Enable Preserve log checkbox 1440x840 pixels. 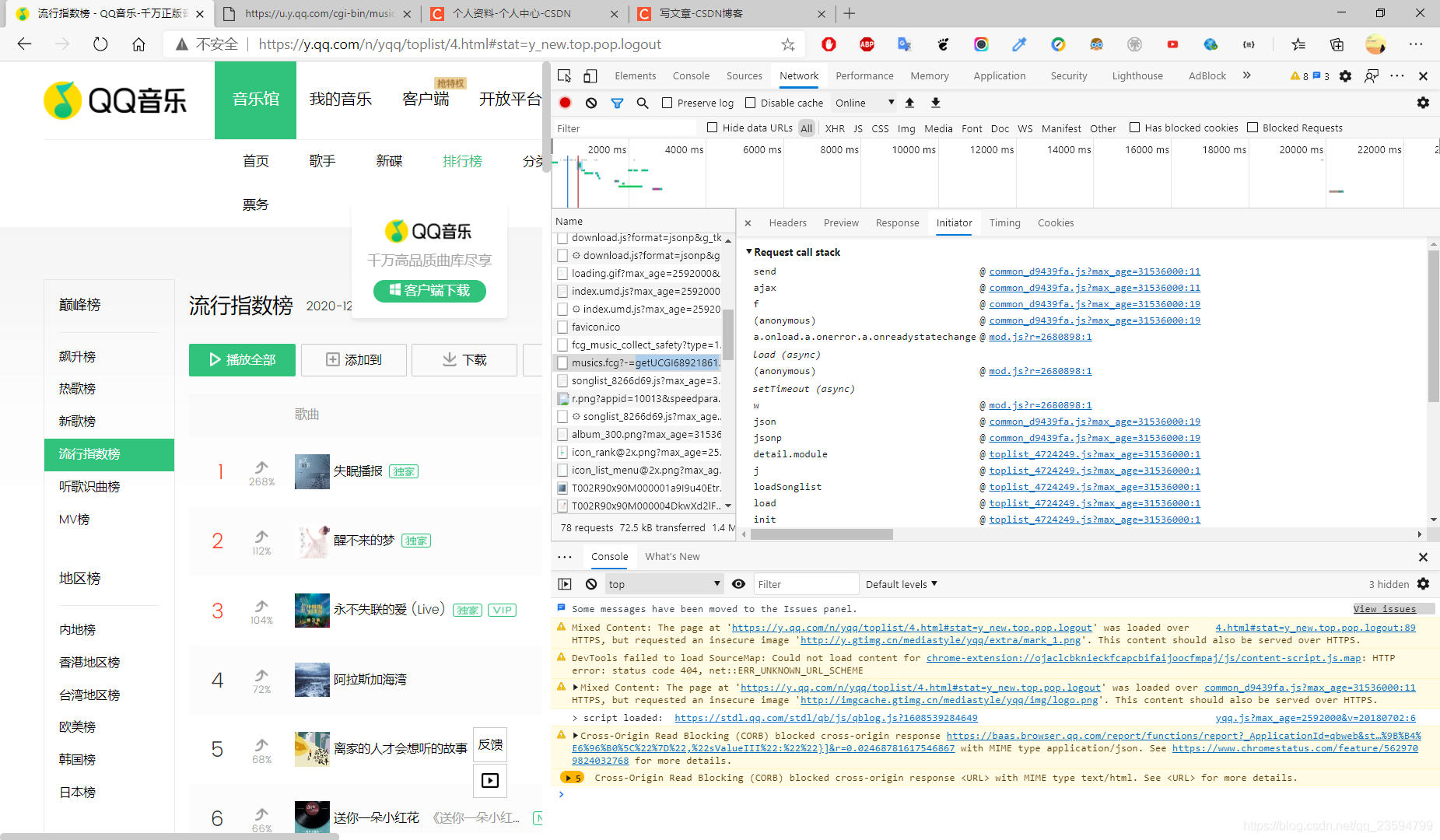coord(667,103)
